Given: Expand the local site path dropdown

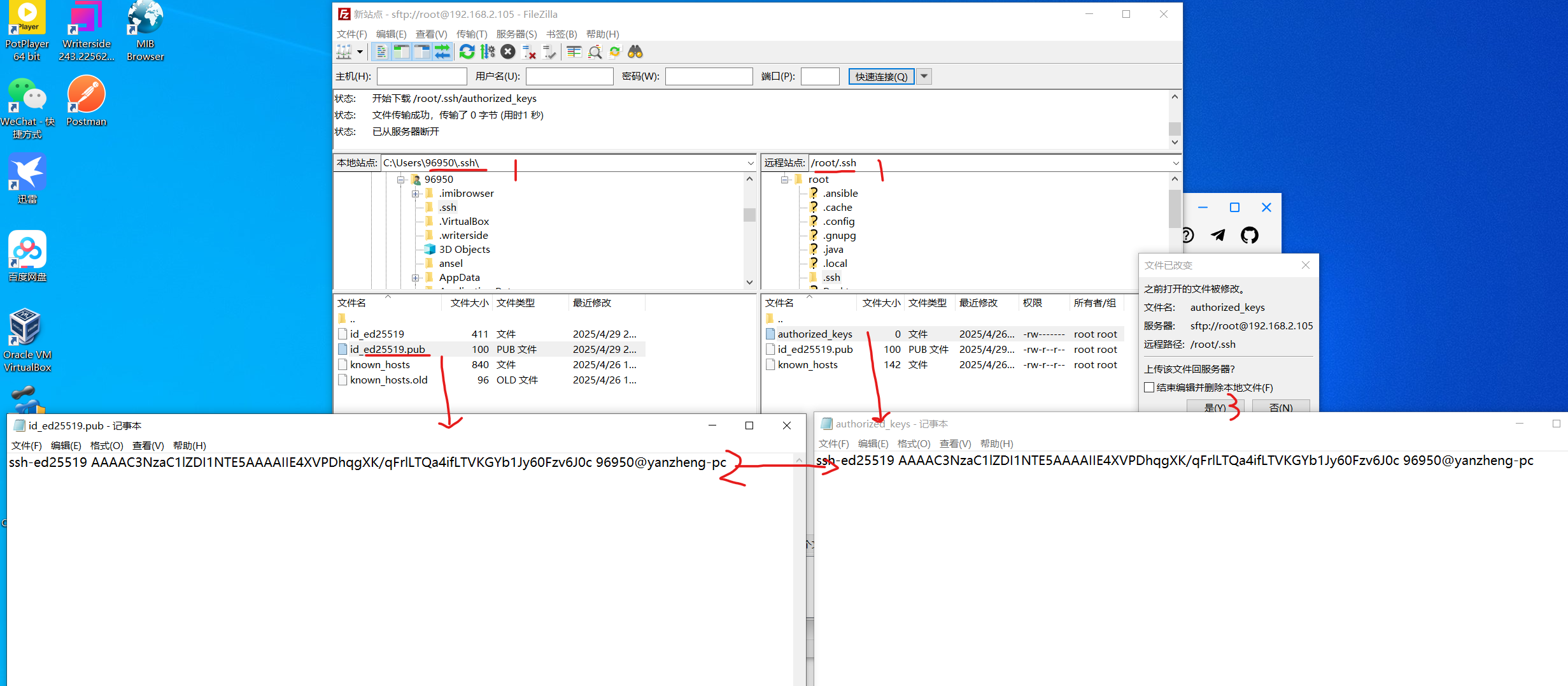Looking at the screenshot, I should (x=750, y=163).
